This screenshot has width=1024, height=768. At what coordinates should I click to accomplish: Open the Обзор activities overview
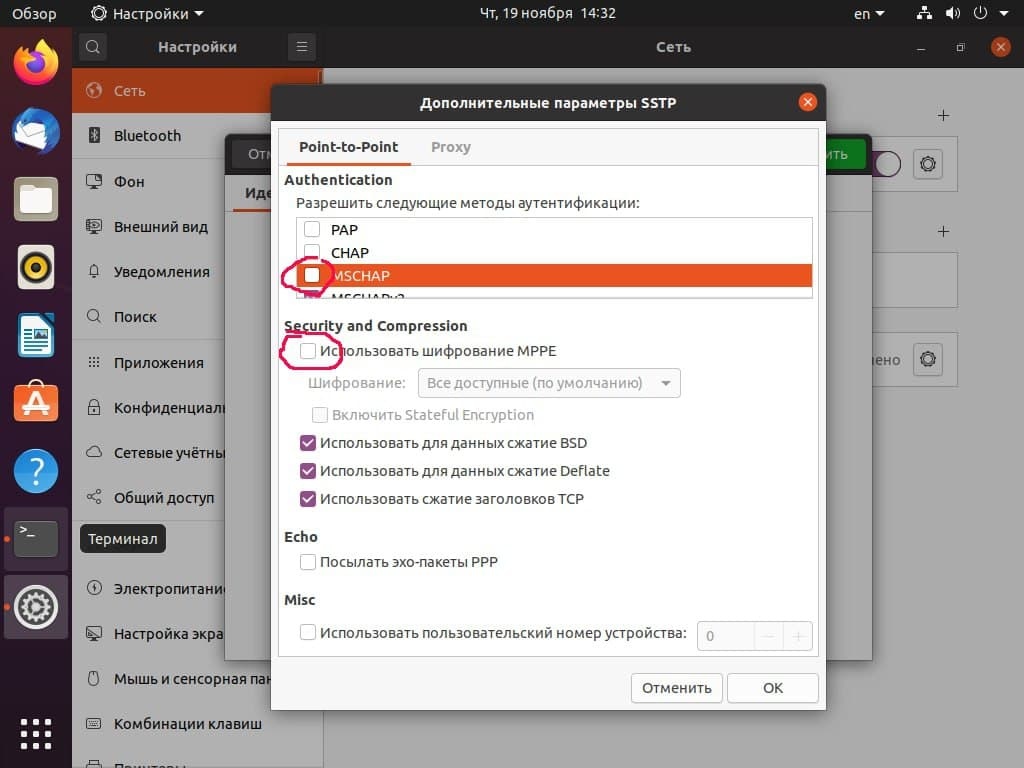click(34, 13)
